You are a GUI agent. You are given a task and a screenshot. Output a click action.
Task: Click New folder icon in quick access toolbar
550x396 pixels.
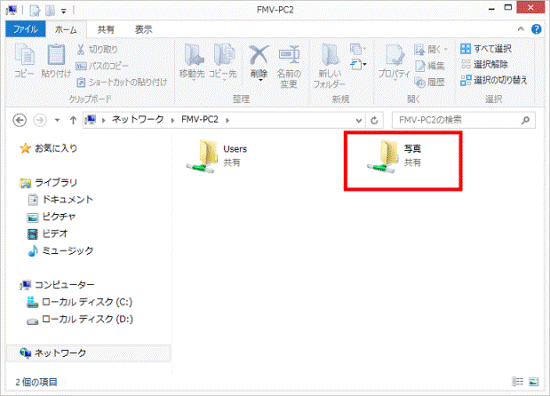click(50, 10)
